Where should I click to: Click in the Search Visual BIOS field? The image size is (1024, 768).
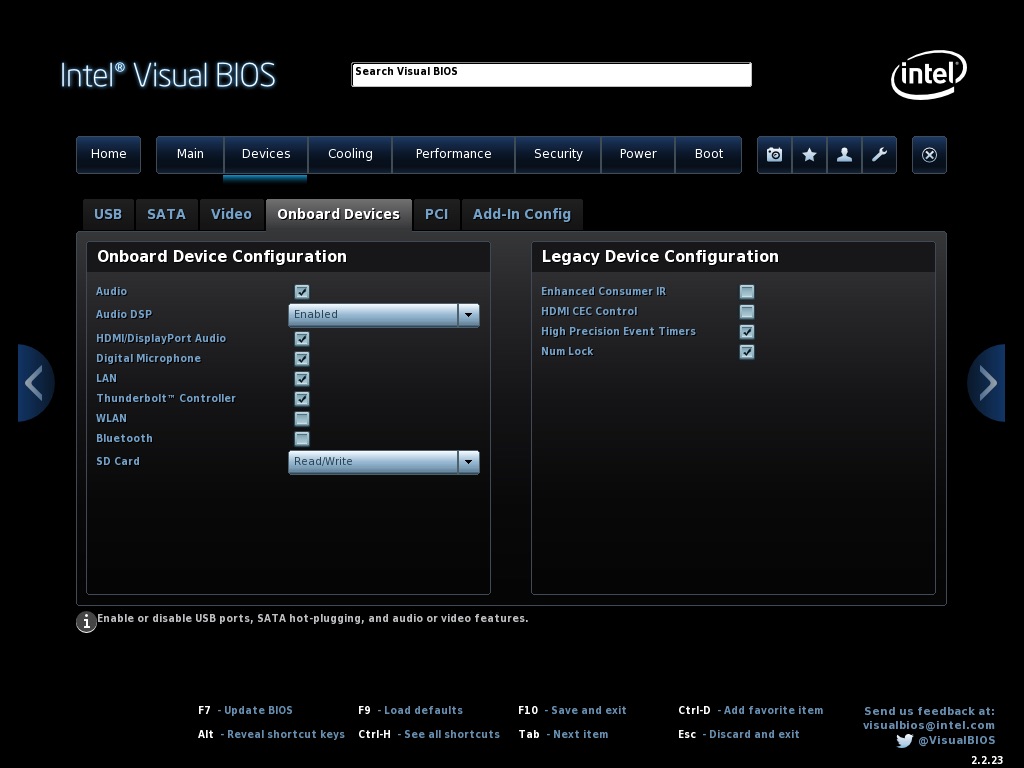551,74
